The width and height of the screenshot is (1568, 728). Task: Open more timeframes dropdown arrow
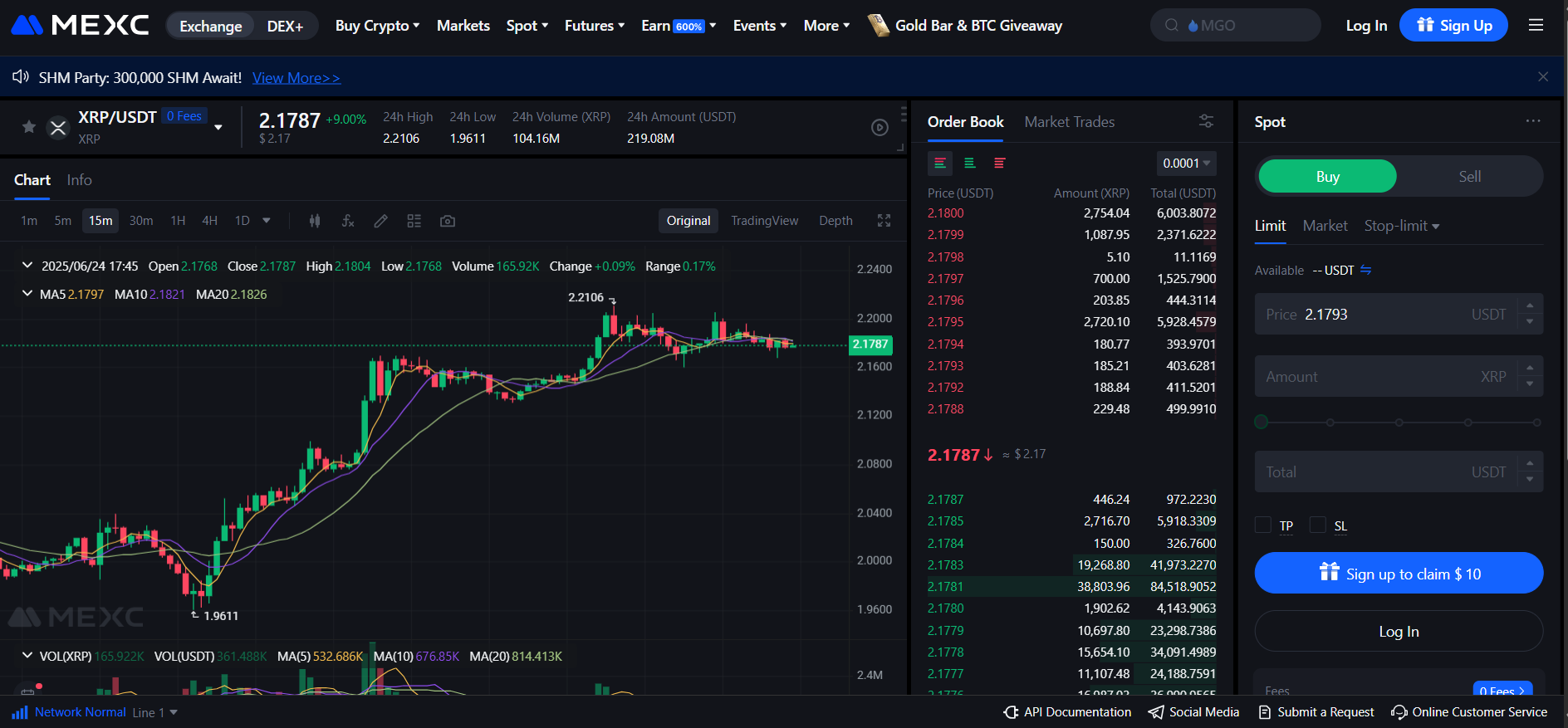pyautogui.click(x=267, y=221)
